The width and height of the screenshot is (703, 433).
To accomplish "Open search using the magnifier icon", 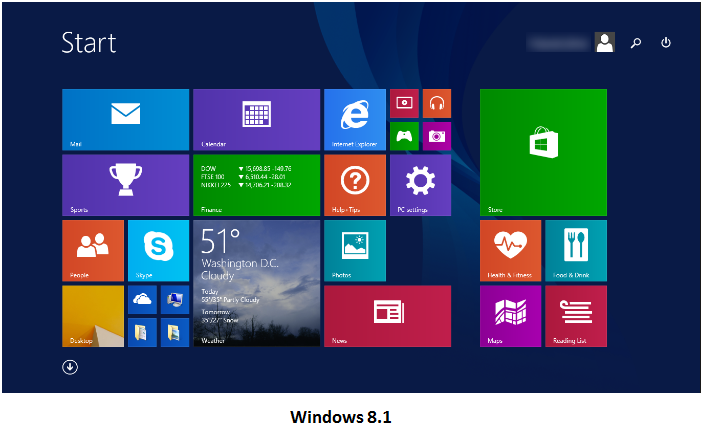I will tap(636, 43).
